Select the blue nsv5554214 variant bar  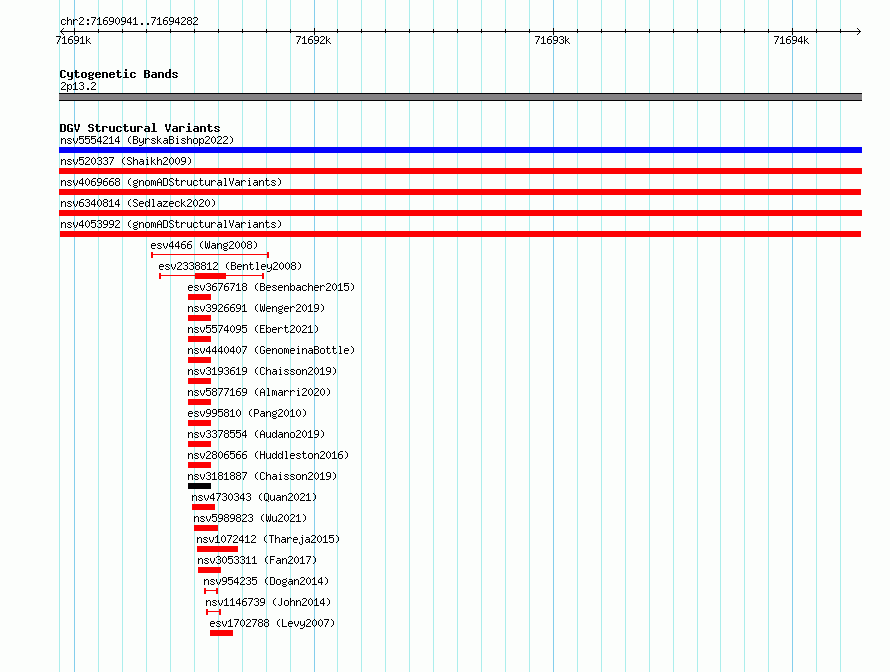pyautogui.click(x=460, y=150)
